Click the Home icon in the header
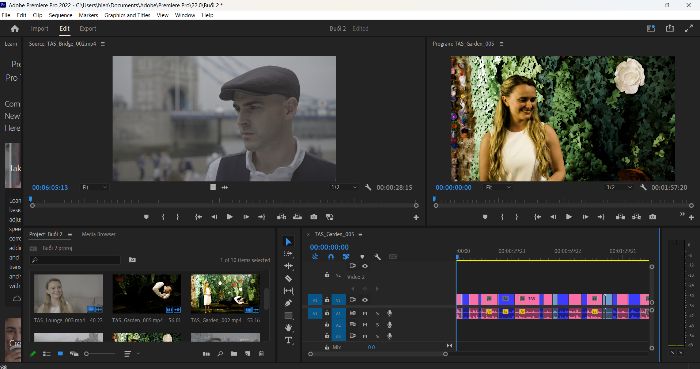Viewport: 700px width, 369px height. (15, 29)
